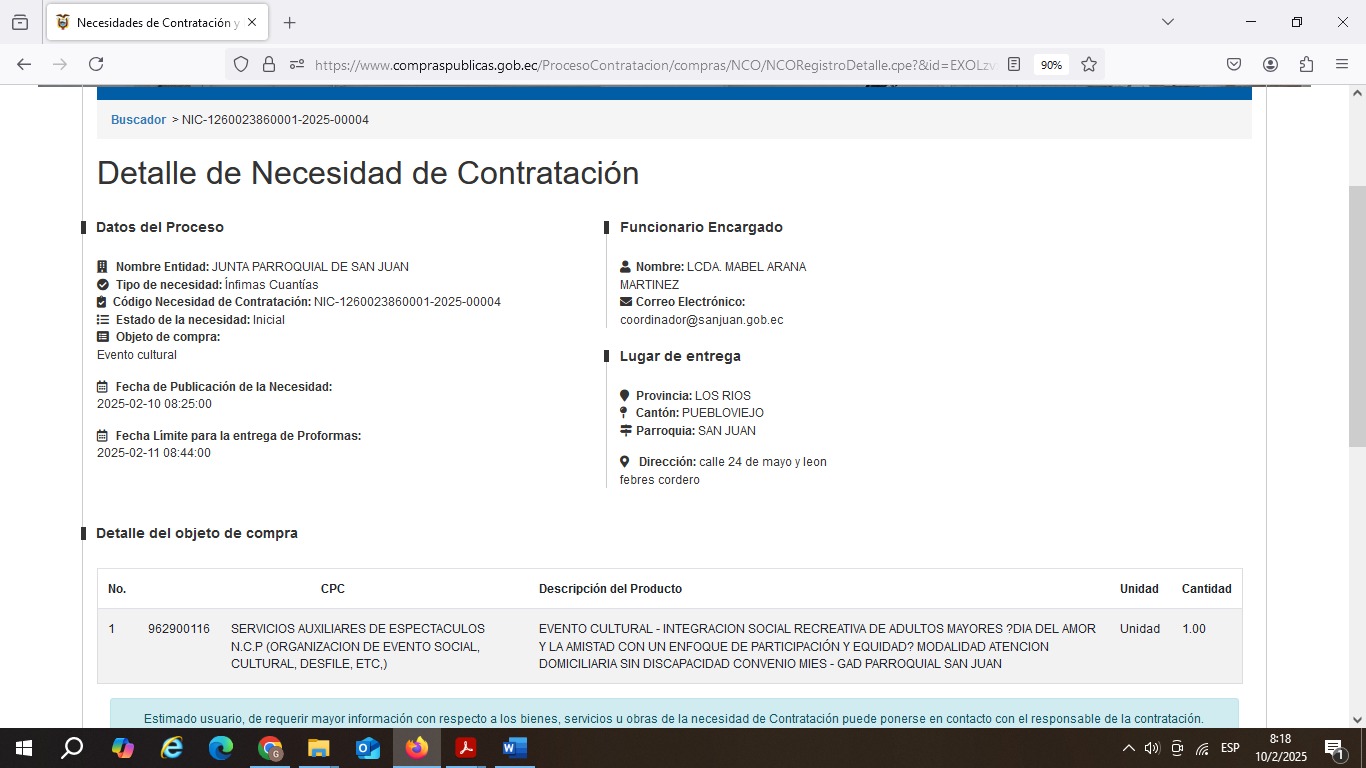Click the Firefox reload page button
This screenshot has height=768, width=1366.
tap(96, 64)
